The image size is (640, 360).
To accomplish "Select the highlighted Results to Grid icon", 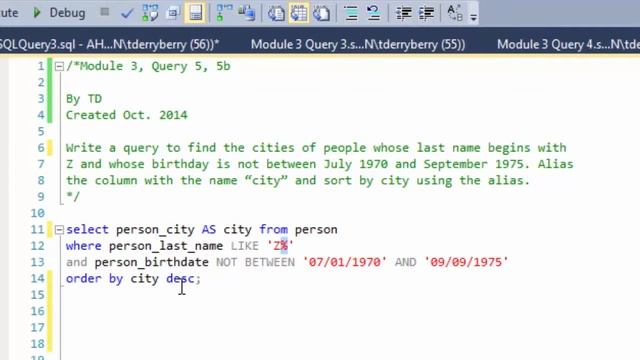I will tap(299, 13).
